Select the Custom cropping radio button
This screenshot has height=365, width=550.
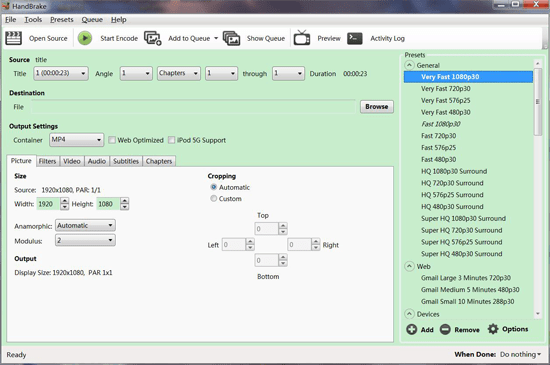pos(213,198)
